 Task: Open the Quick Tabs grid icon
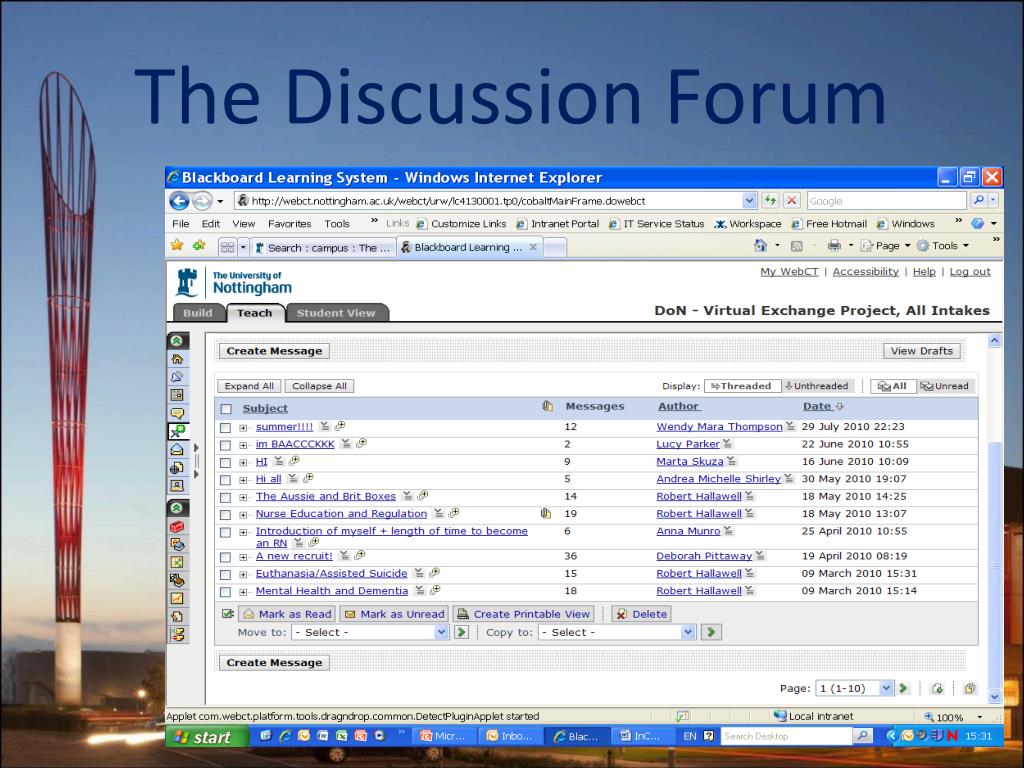pos(227,247)
